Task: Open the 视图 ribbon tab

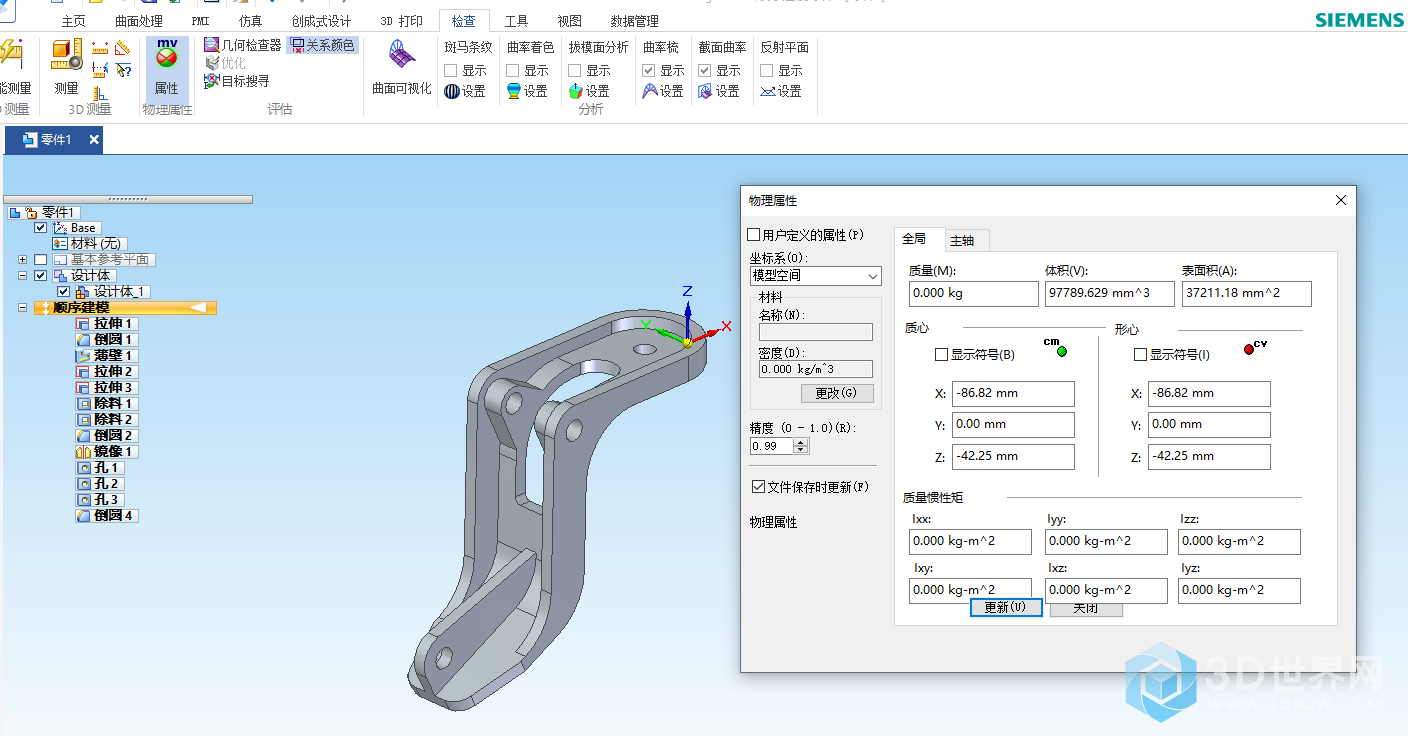Action: point(570,21)
